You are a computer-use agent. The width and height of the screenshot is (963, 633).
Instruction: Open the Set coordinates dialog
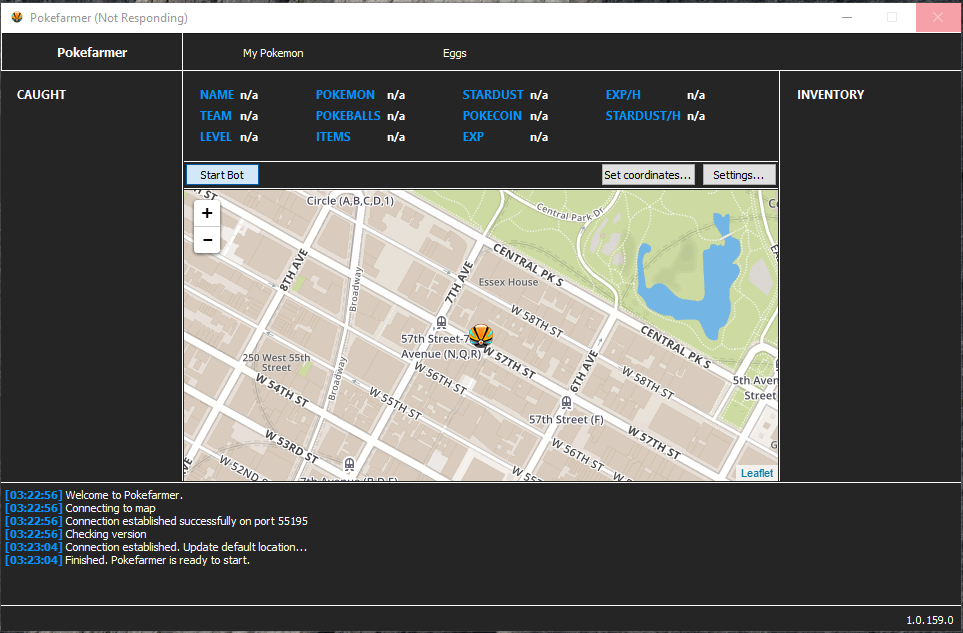648,175
